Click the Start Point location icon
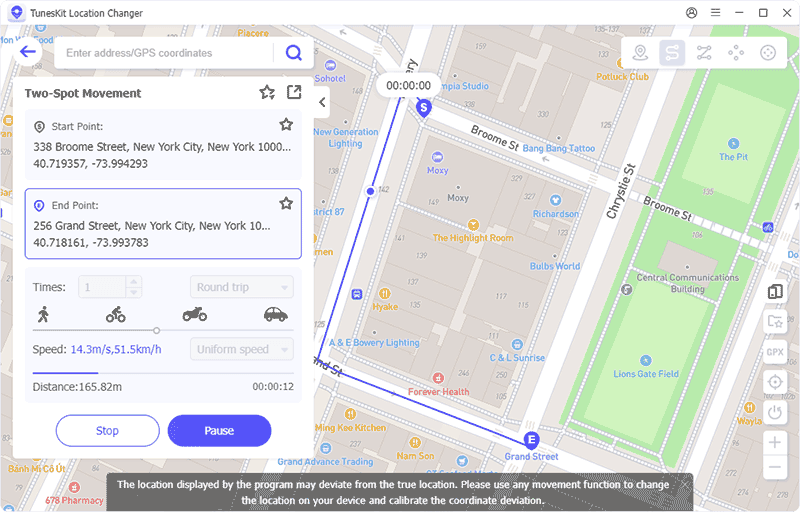This screenshot has height=512, width=800. coord(39,126)
